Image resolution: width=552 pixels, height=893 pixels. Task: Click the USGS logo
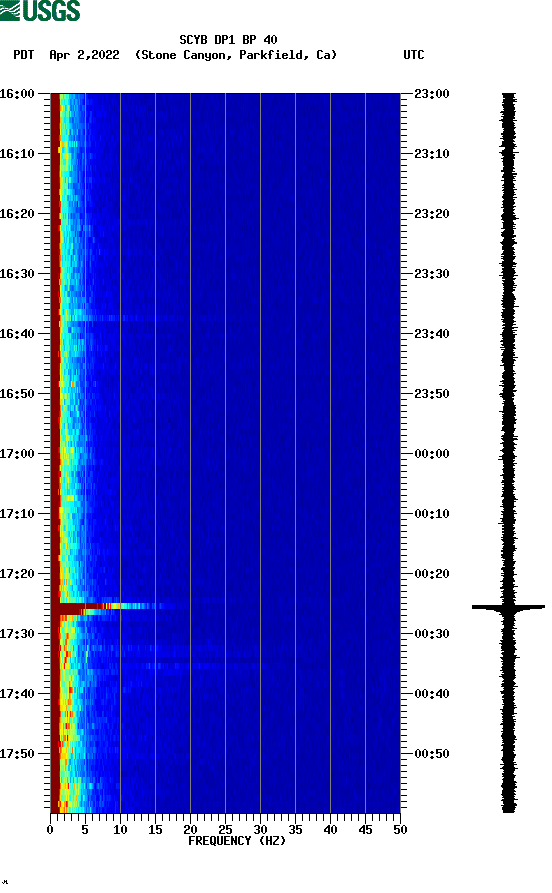[x=40, y=10]
